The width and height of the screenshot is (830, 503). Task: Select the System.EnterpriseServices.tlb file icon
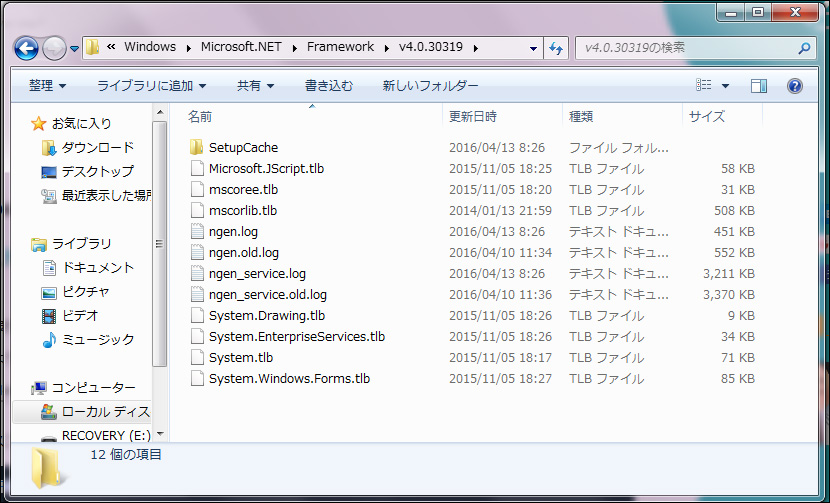tap(197, 336)
